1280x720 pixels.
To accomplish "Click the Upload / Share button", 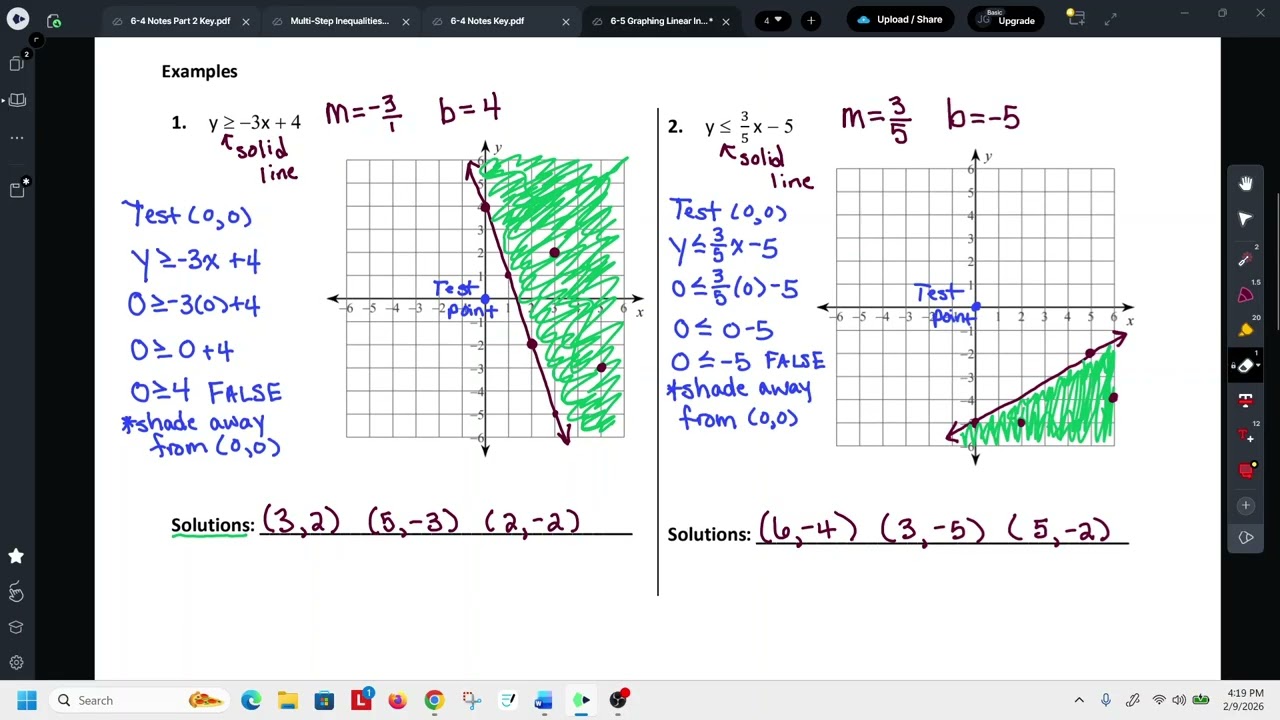I will (x=900, y=20).
